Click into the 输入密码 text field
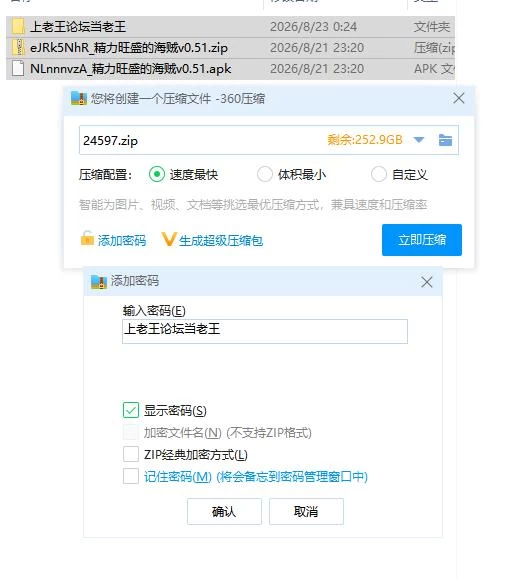This screenshot has width=527, height=579. click(x=265, y=331)
